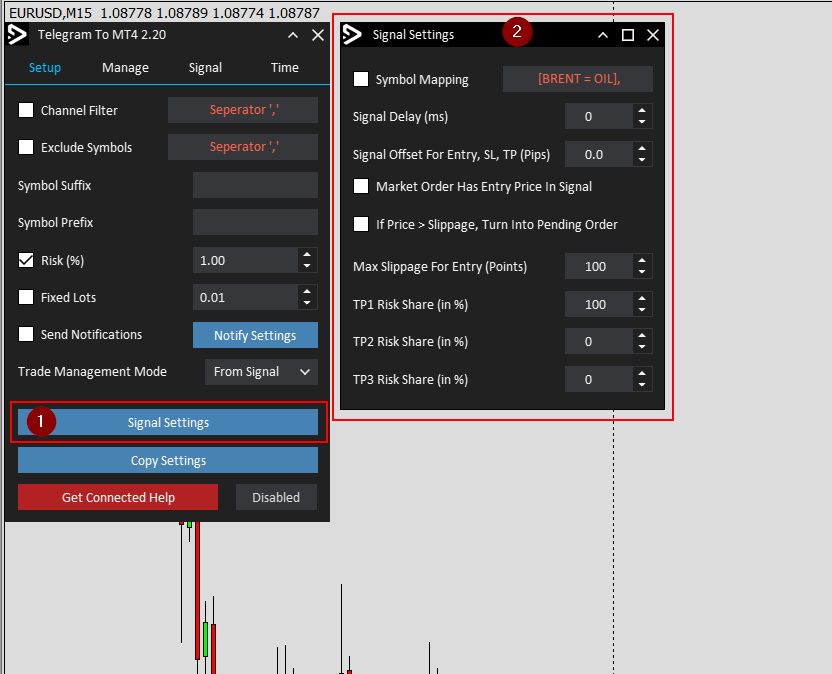
Task: Click the Max Slippage For Entry value field
Action: 599,266
